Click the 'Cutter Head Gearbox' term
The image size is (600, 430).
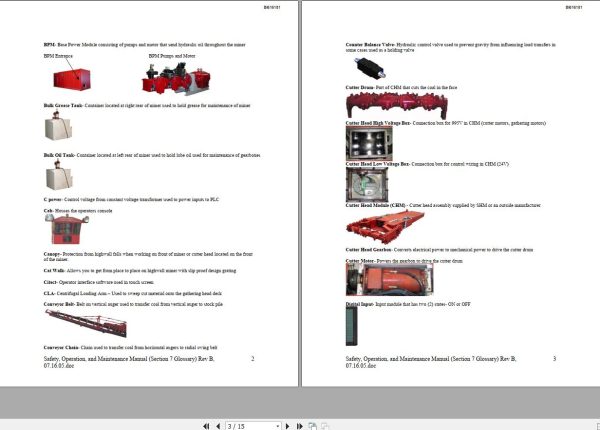368,249
